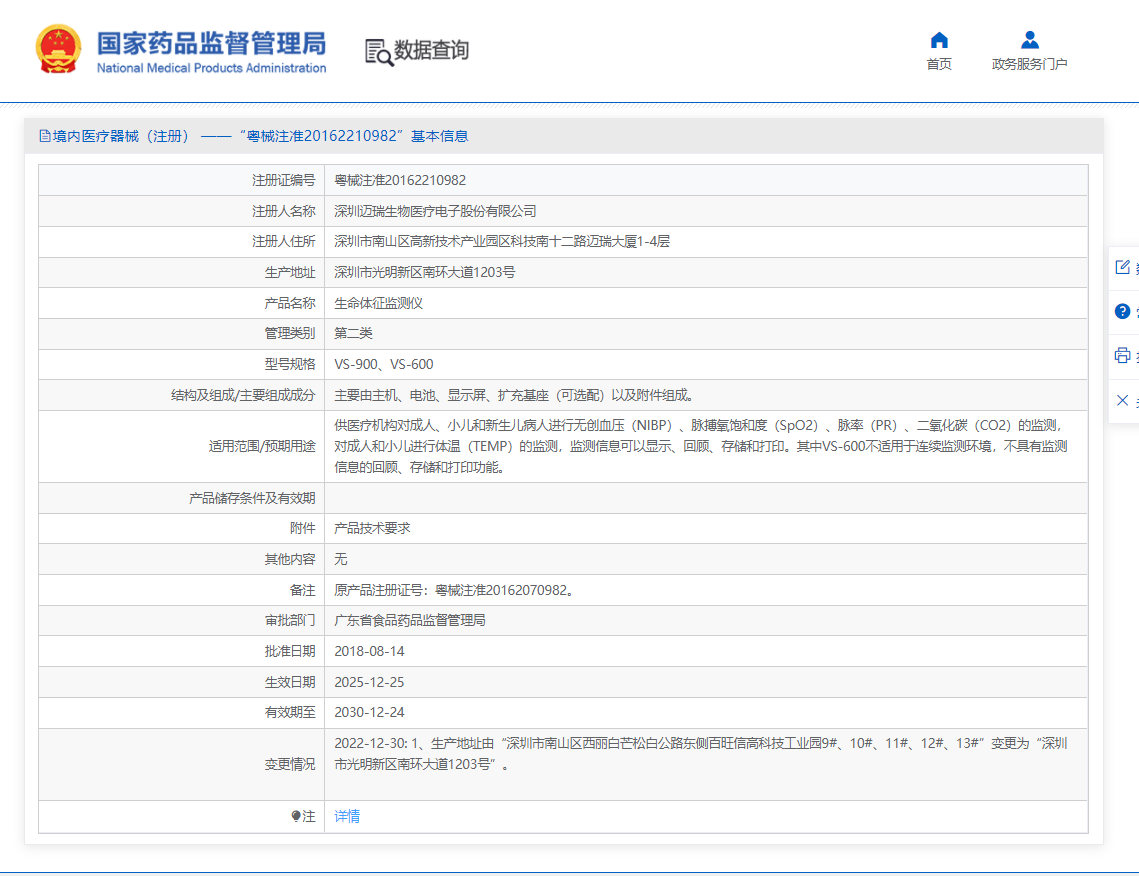The height and width of the screenshot is (876, 1139).
Task: Go to 首页 via the home icon
Action: tap(939, 39)
